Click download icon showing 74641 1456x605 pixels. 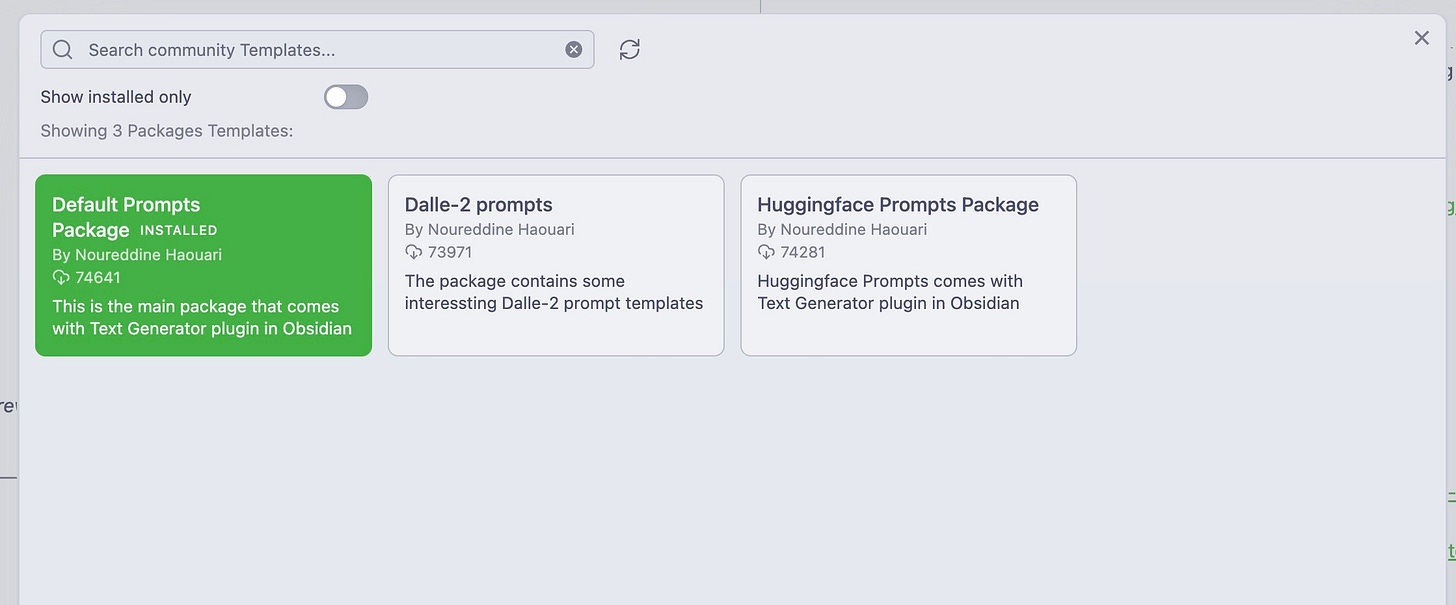pos(61,277)
